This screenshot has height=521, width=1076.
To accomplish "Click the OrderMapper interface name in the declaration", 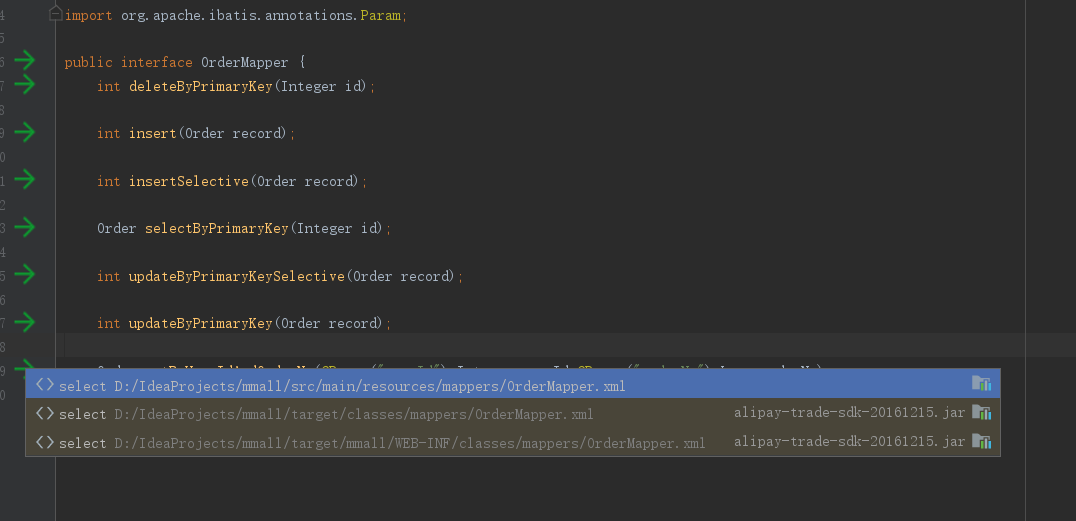I will pyautogui.click(x=244, y=62).
